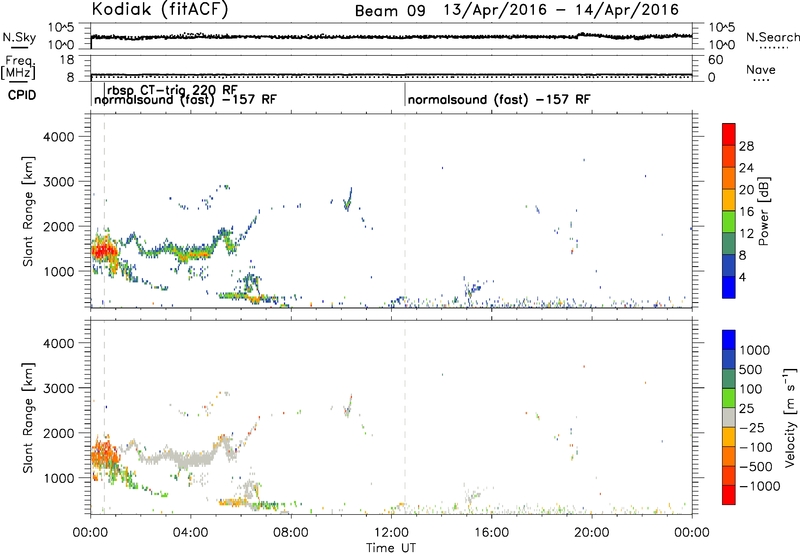
Task: Click the '18' frequency axis tick
Action: coord(67,60)
